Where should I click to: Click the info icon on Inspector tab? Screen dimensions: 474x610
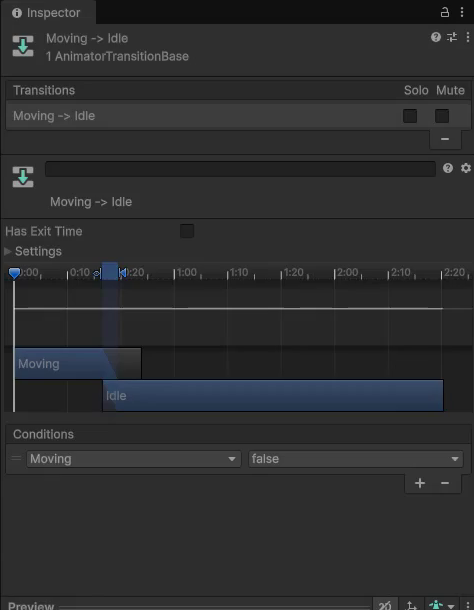17,13
